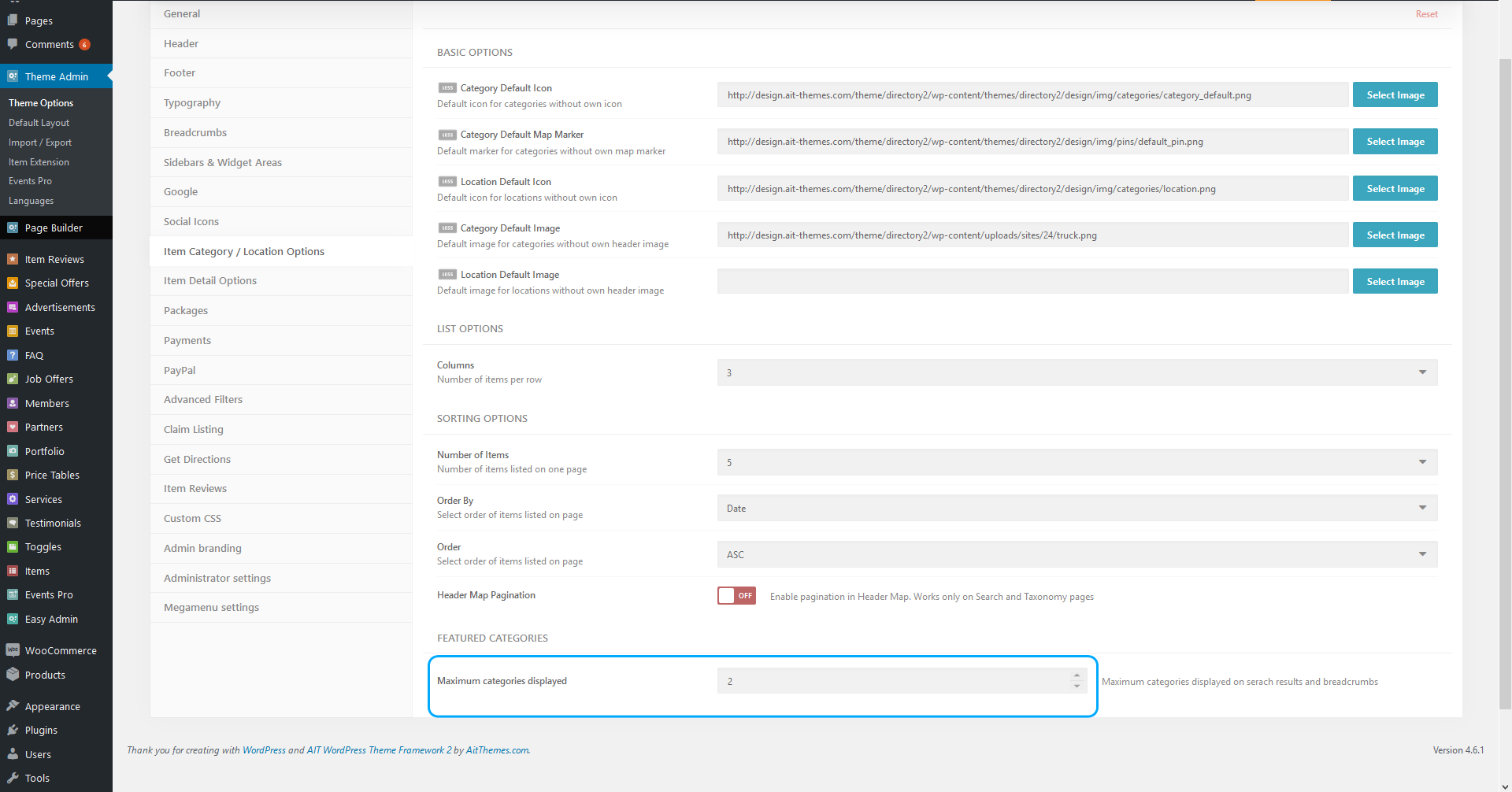Click the Theme Admin gear icon
Image resolution: width=1512 pixels, height=792 pixels.
[13, 76]
